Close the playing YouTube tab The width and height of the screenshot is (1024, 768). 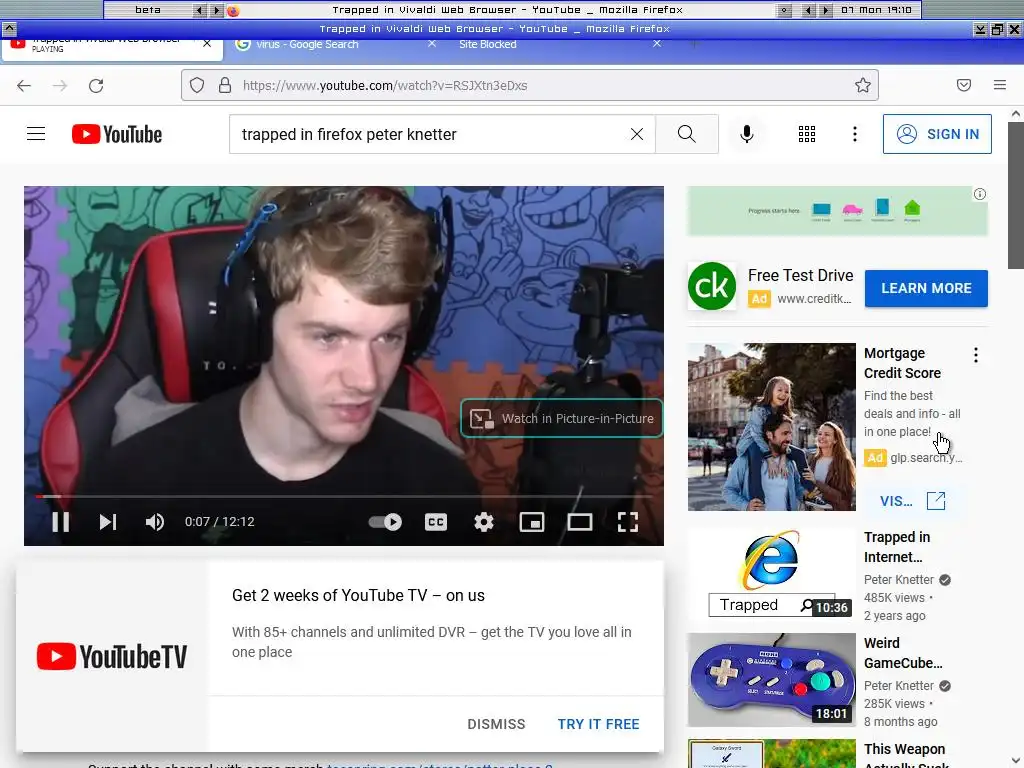coord(207,44)
